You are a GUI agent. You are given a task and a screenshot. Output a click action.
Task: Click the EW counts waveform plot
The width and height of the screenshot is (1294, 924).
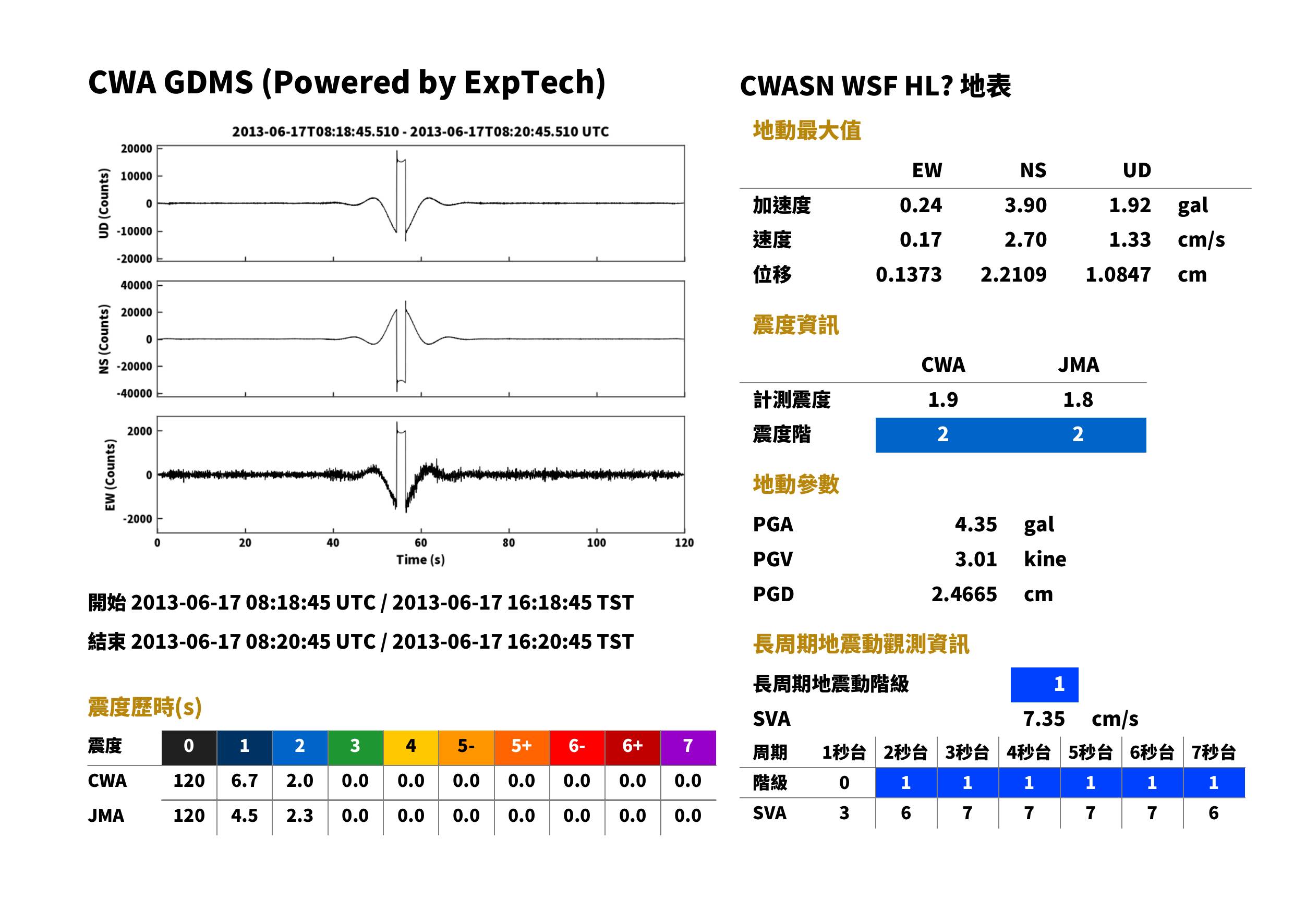(420, 475)
